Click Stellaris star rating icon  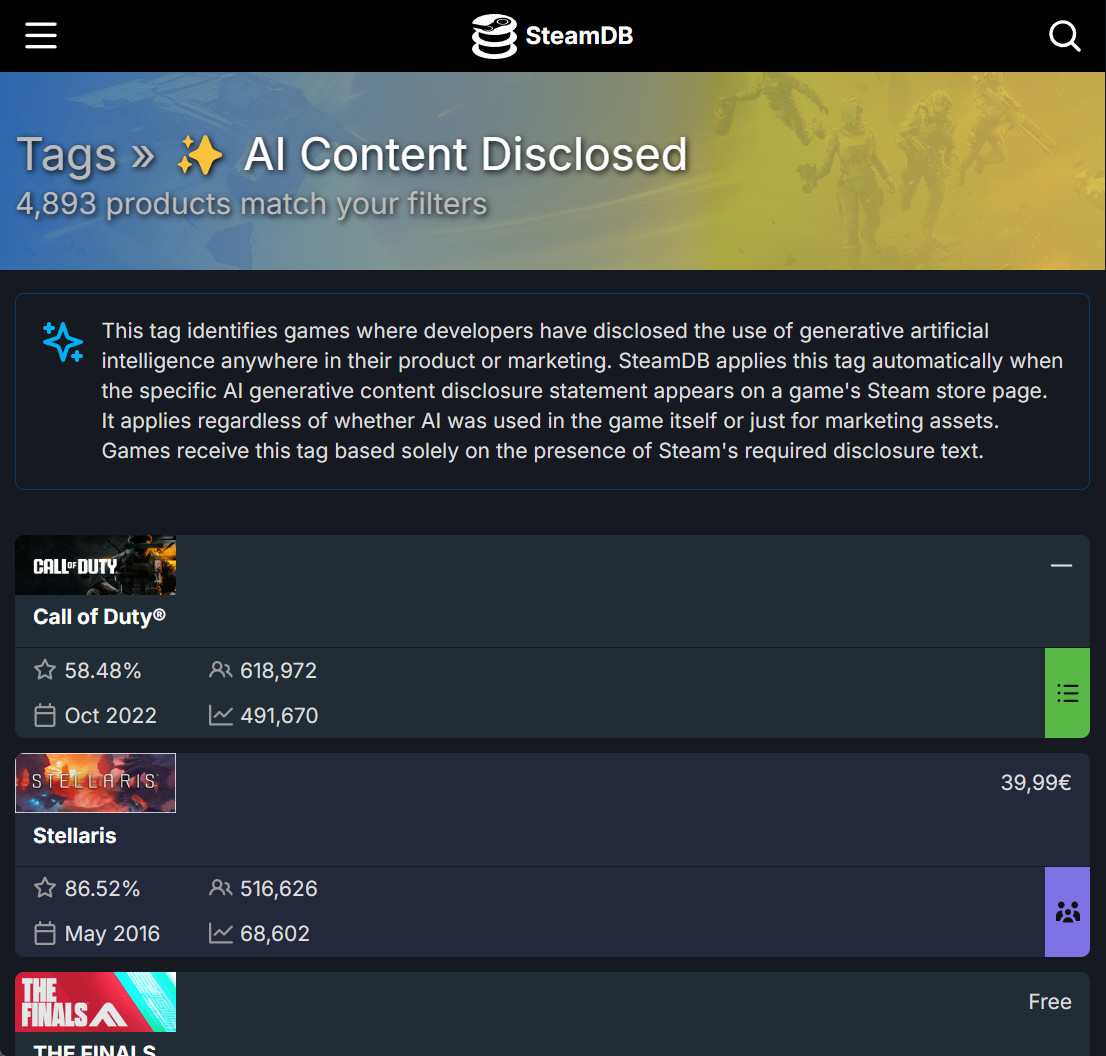(45, 887)
